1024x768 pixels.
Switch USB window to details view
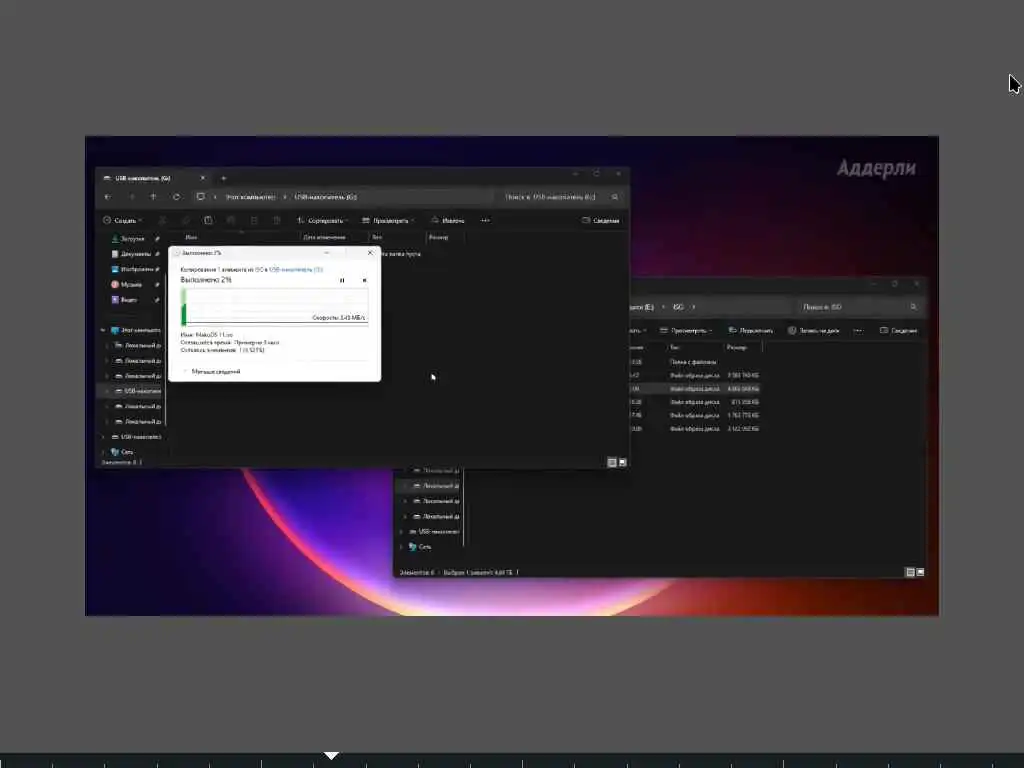tap(612, 462)
